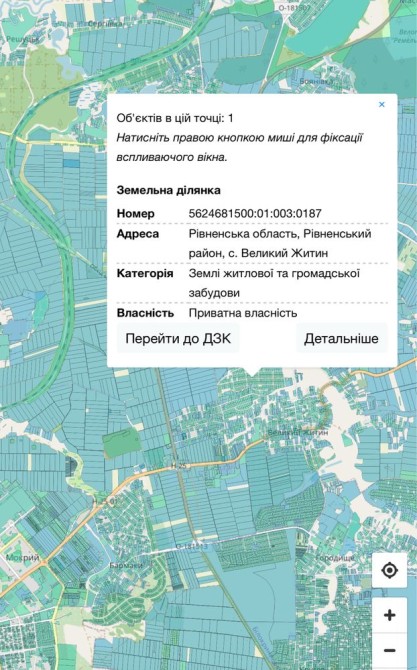Click the О-181513 road label
This screenshot has height=670, width=417.
pyautogui.click(x=191, y=547)
